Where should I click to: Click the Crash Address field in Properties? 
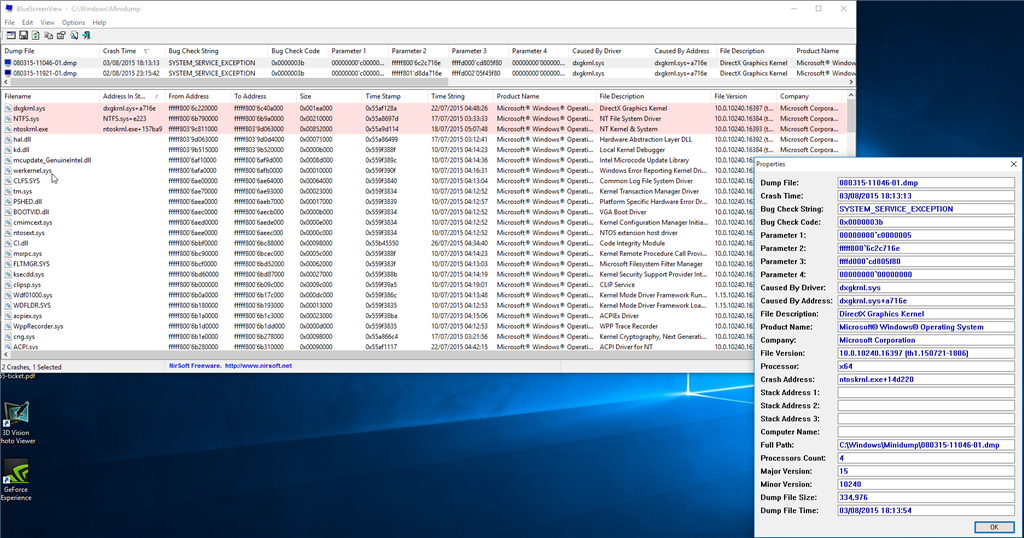coord(925,379)
